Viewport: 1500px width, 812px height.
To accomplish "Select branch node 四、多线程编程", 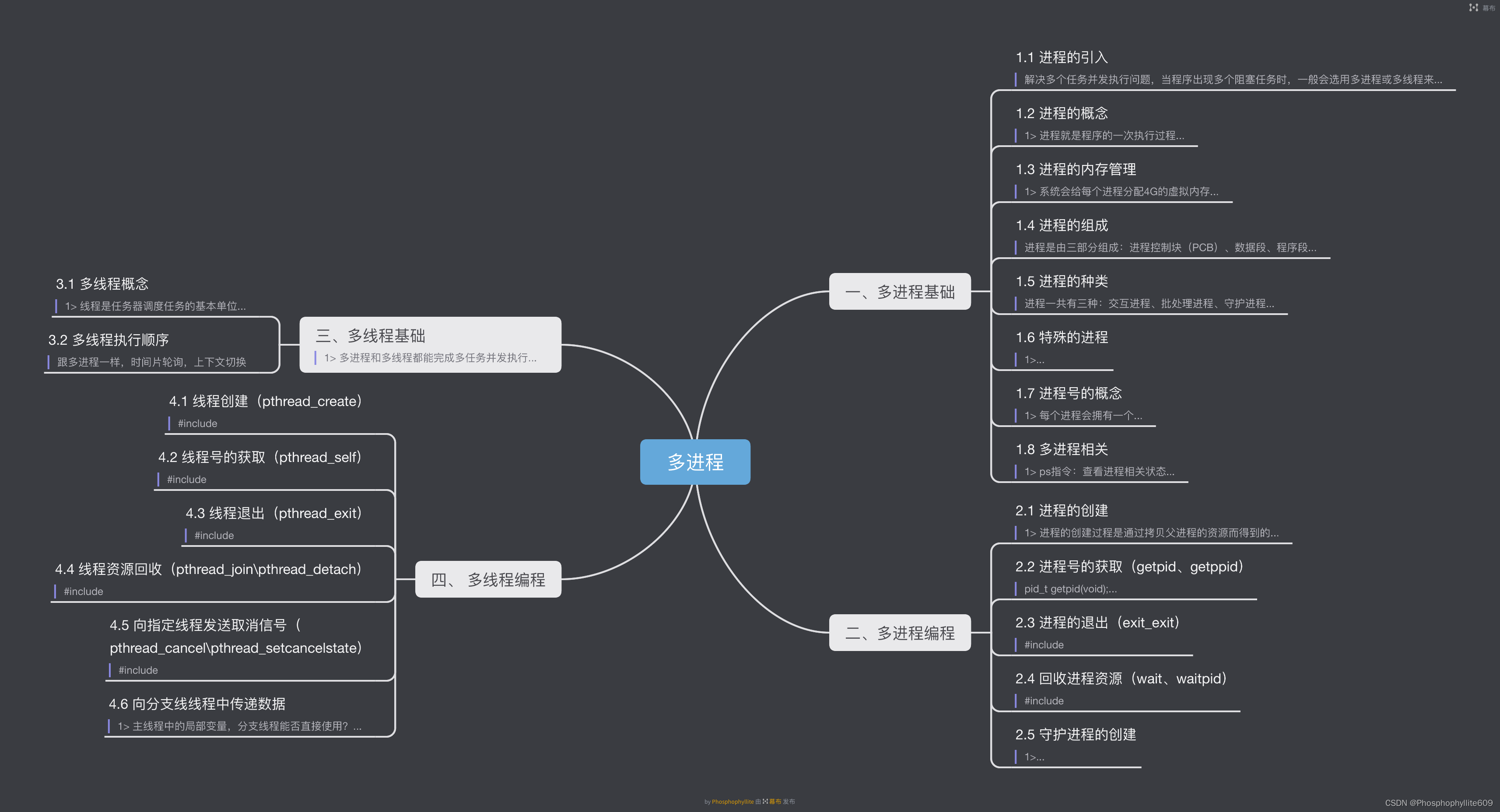I will [x=488, y=579].
